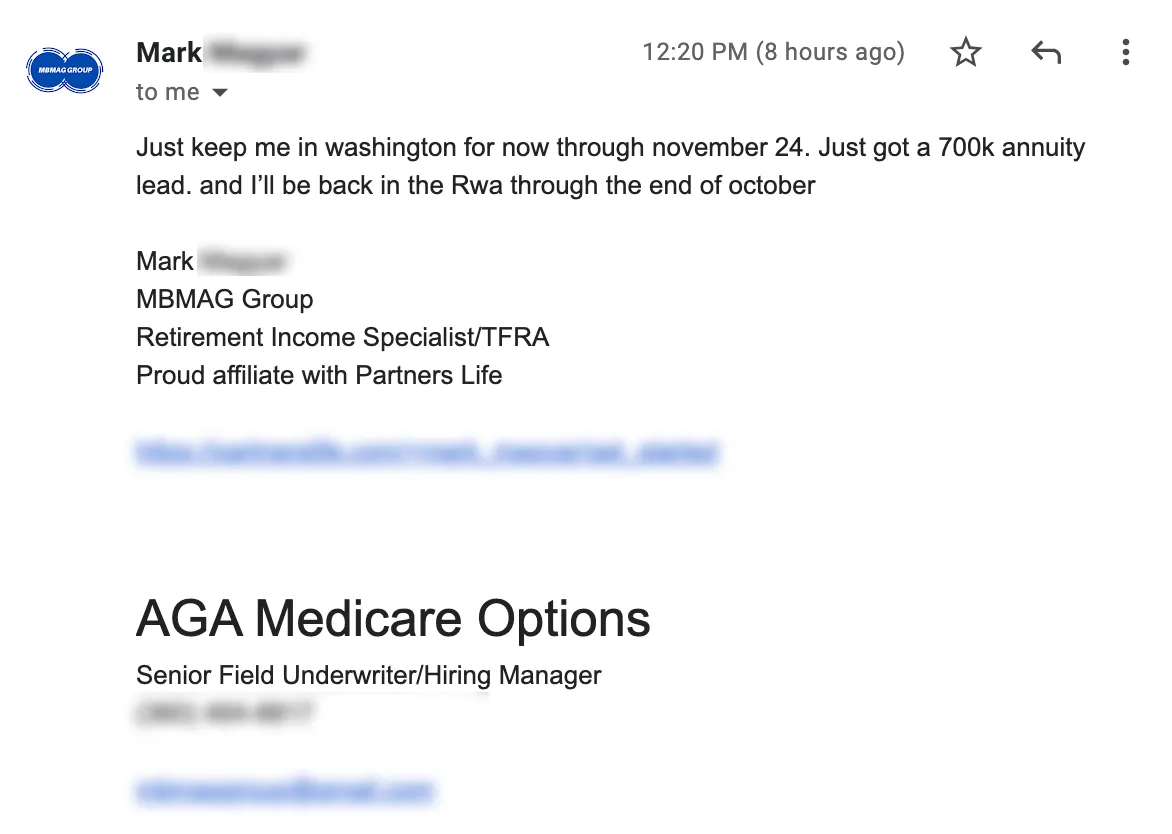This screenshot has width=1172, height=834.
Task: Click "Proud affiliate with Partners Life" text
Action: tap(319, 375)
